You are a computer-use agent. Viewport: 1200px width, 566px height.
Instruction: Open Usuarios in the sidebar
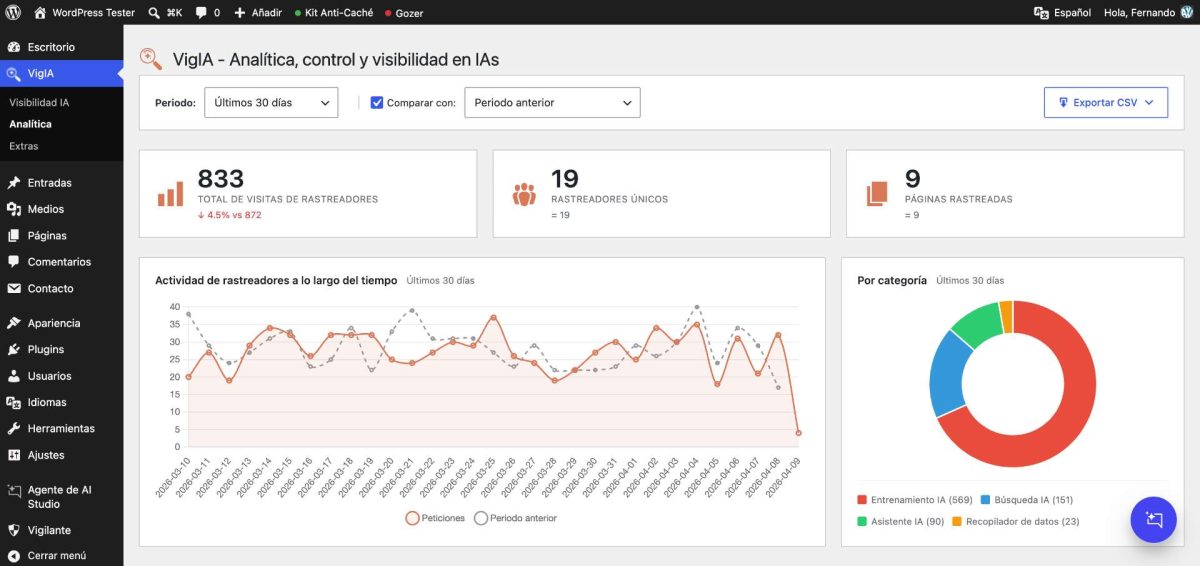coord(61,376)
